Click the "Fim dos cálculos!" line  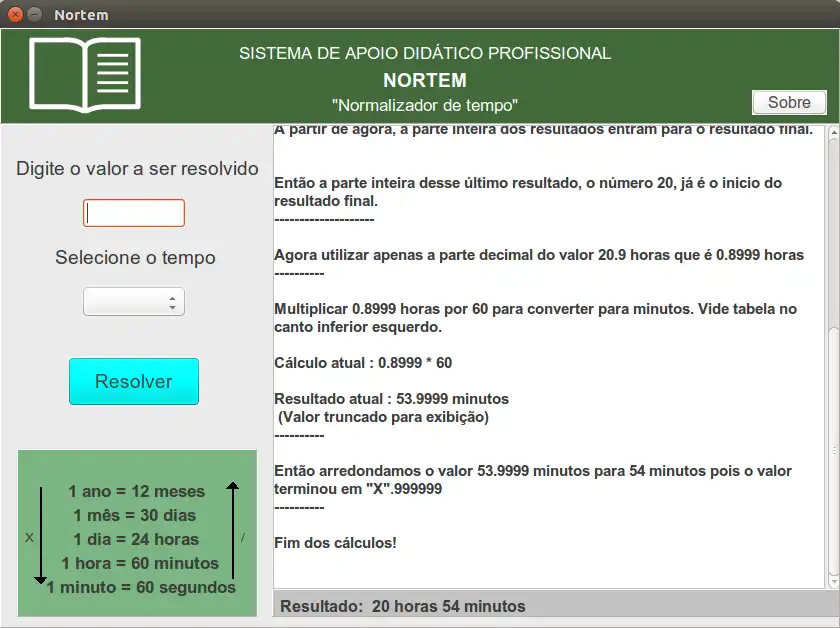pyautogui.click(x=335, y=543)
